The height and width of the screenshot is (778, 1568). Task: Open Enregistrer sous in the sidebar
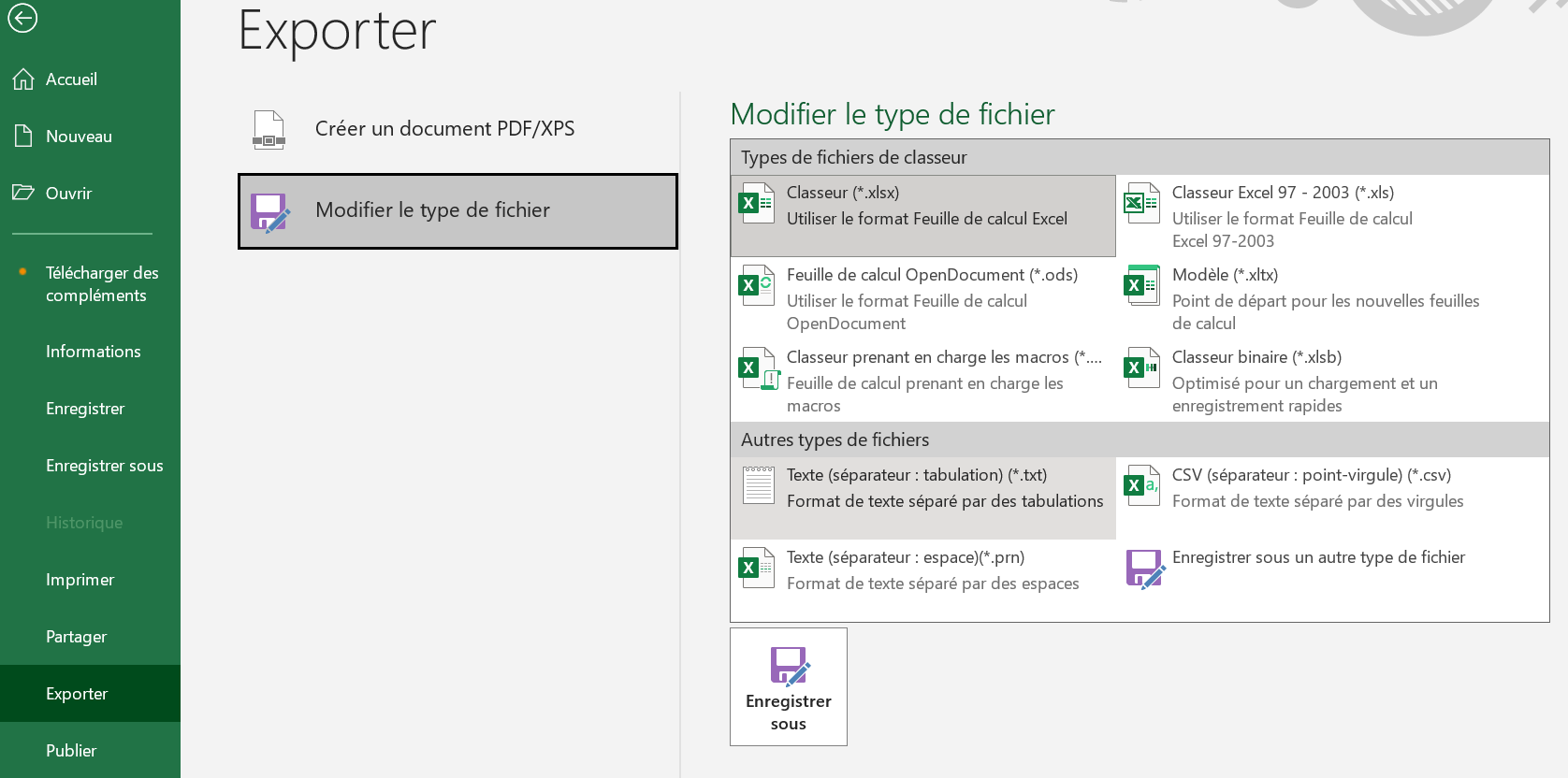pyautogui.click(x=90, y=466)
